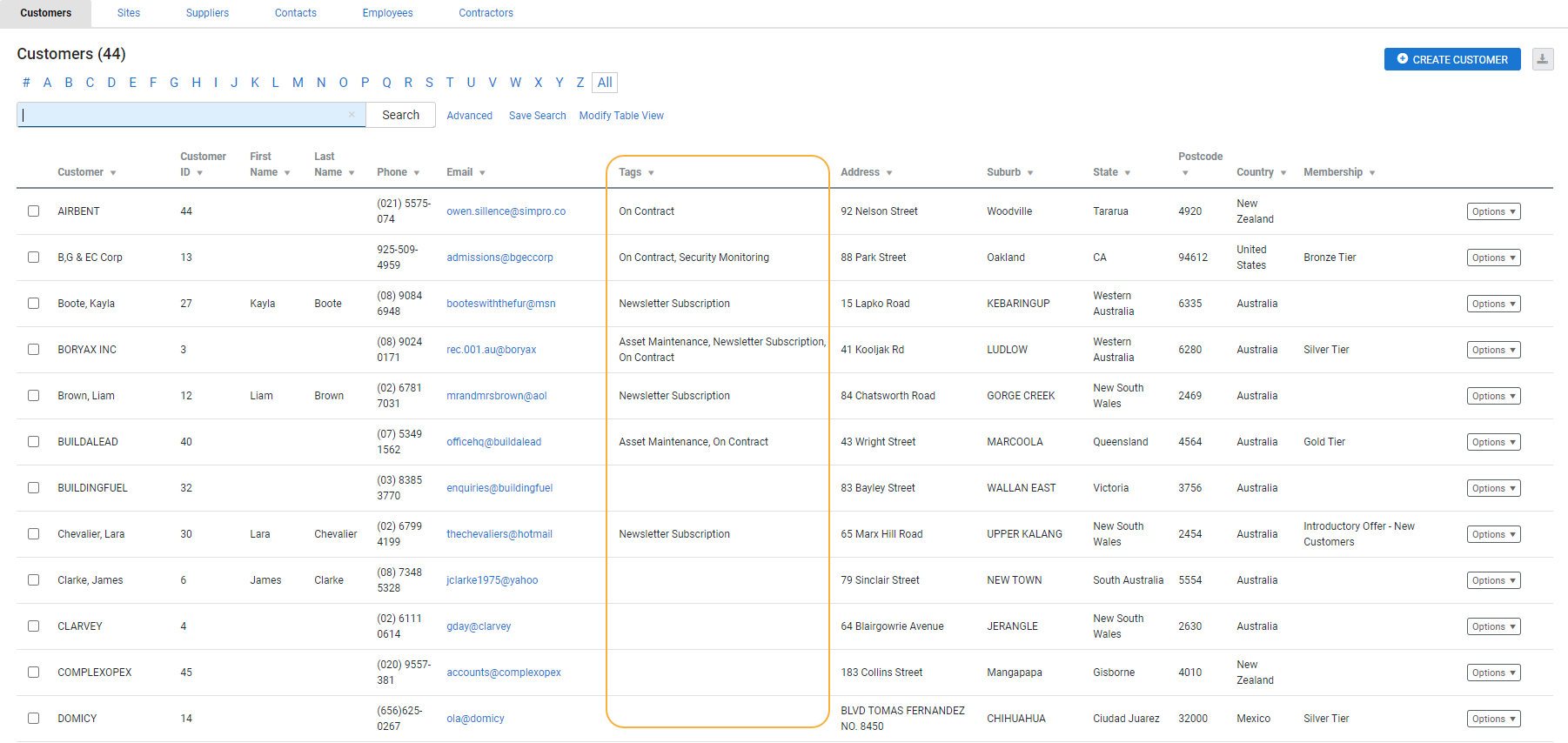Sort by the Email column arrow

[482, 173]
